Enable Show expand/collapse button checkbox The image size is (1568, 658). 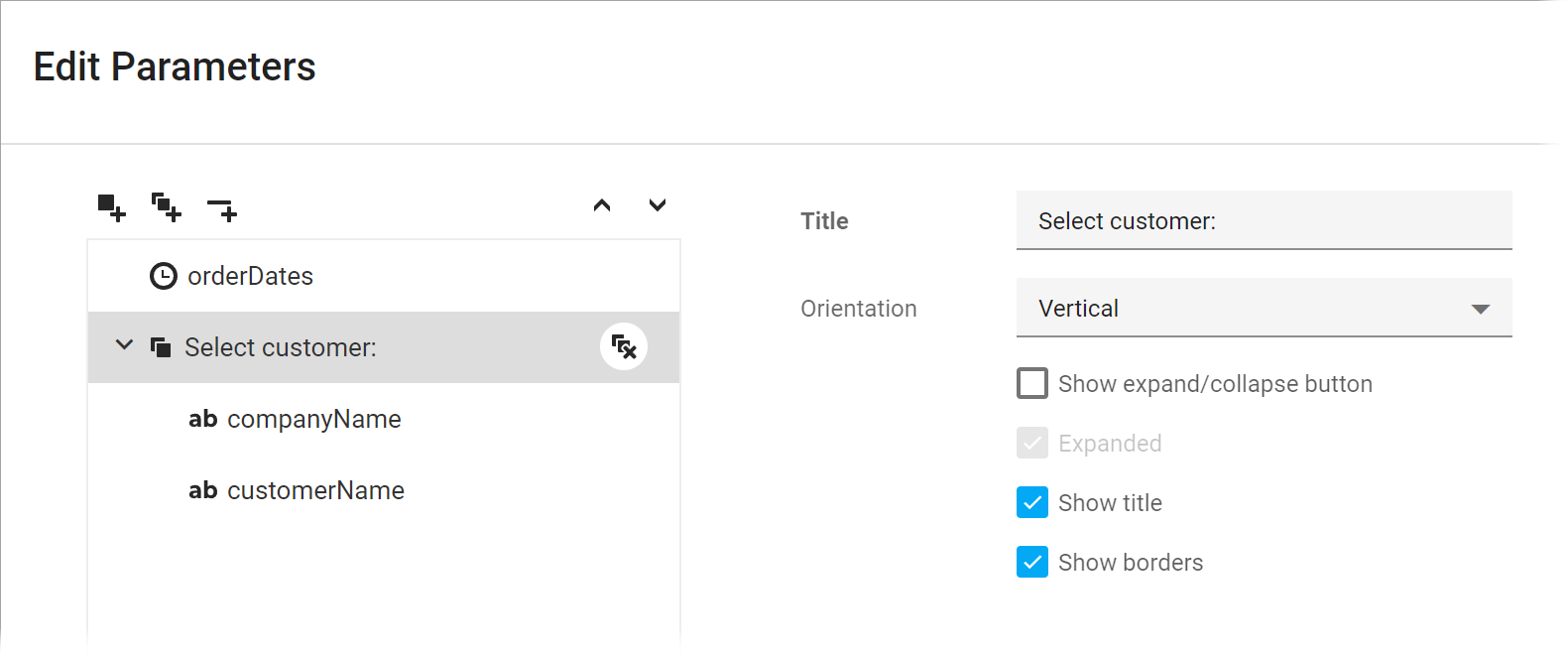[x=1032, y=383]
